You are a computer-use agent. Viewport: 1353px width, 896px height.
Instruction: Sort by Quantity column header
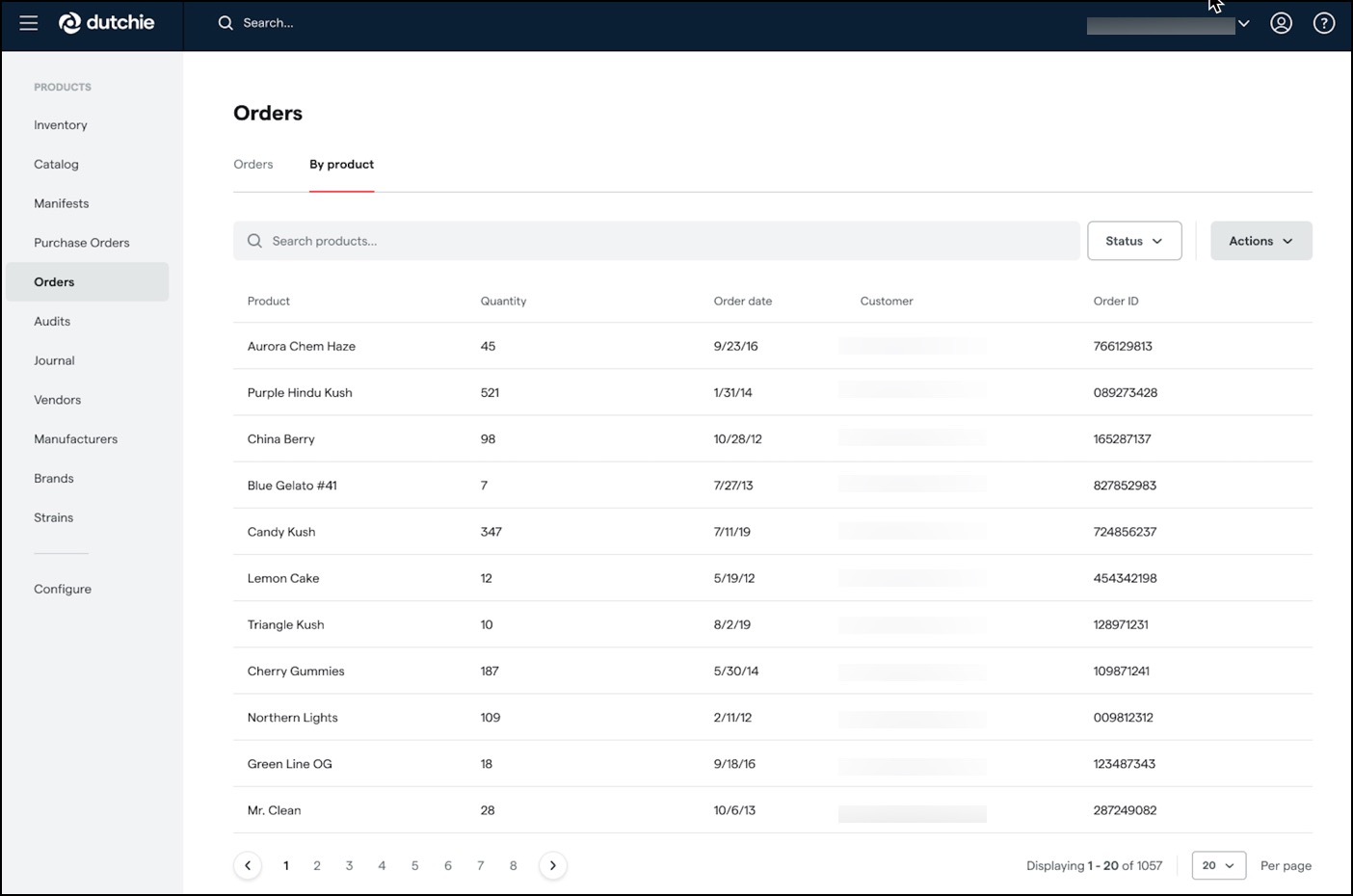[503, 301]
